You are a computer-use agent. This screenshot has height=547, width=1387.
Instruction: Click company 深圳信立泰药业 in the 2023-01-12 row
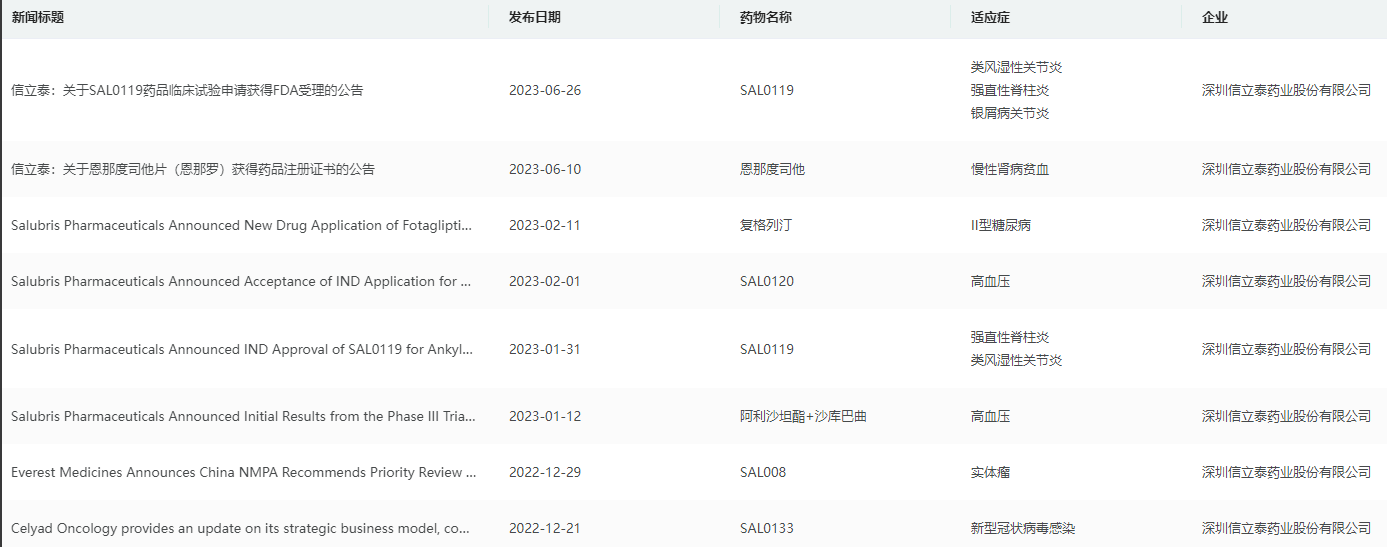click(x=1286, y=416)
